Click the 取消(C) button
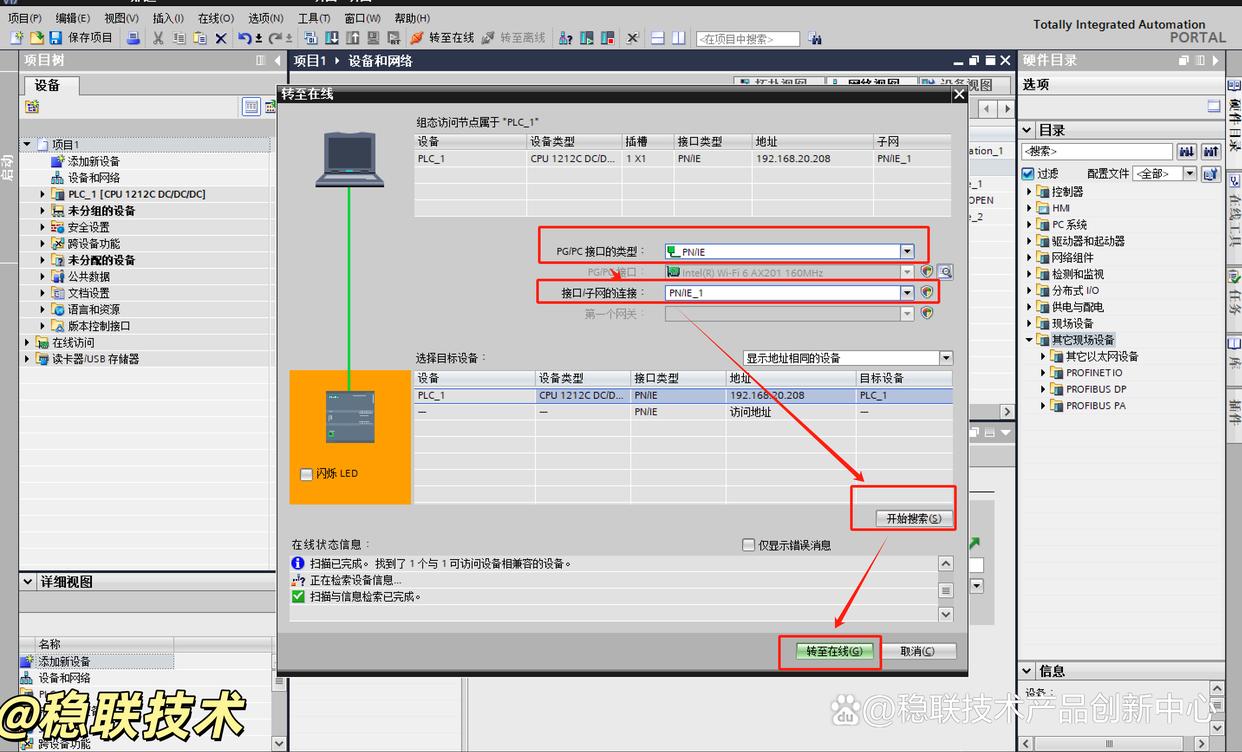The height and width of the screenshot is (752, 1242). [x=917, y=651]
